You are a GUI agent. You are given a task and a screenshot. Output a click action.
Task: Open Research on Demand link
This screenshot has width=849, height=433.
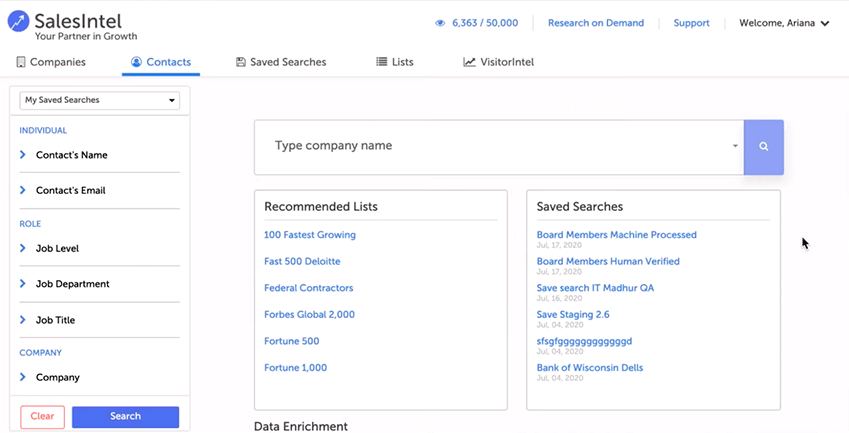pyautogui.click(x=596, y=23)
